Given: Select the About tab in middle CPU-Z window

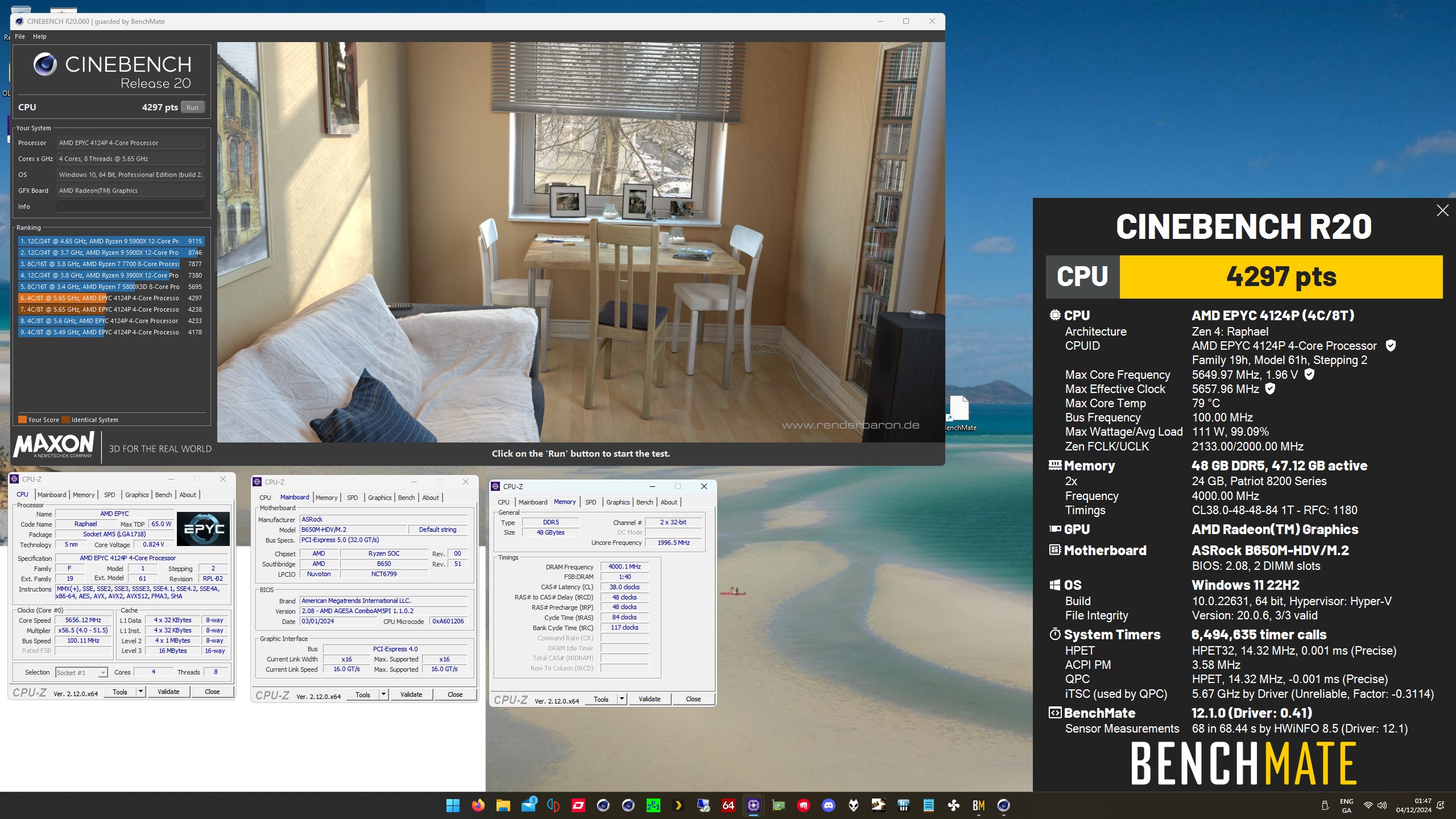Looking at the screenshot, I should [x=431, y=498].
